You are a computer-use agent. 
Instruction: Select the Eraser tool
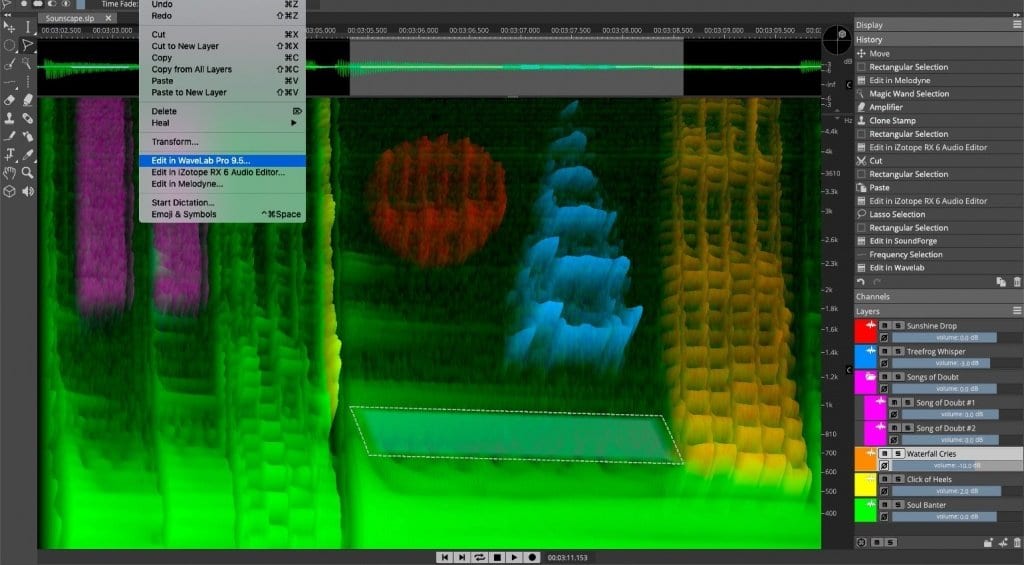[x=9, y=101]
